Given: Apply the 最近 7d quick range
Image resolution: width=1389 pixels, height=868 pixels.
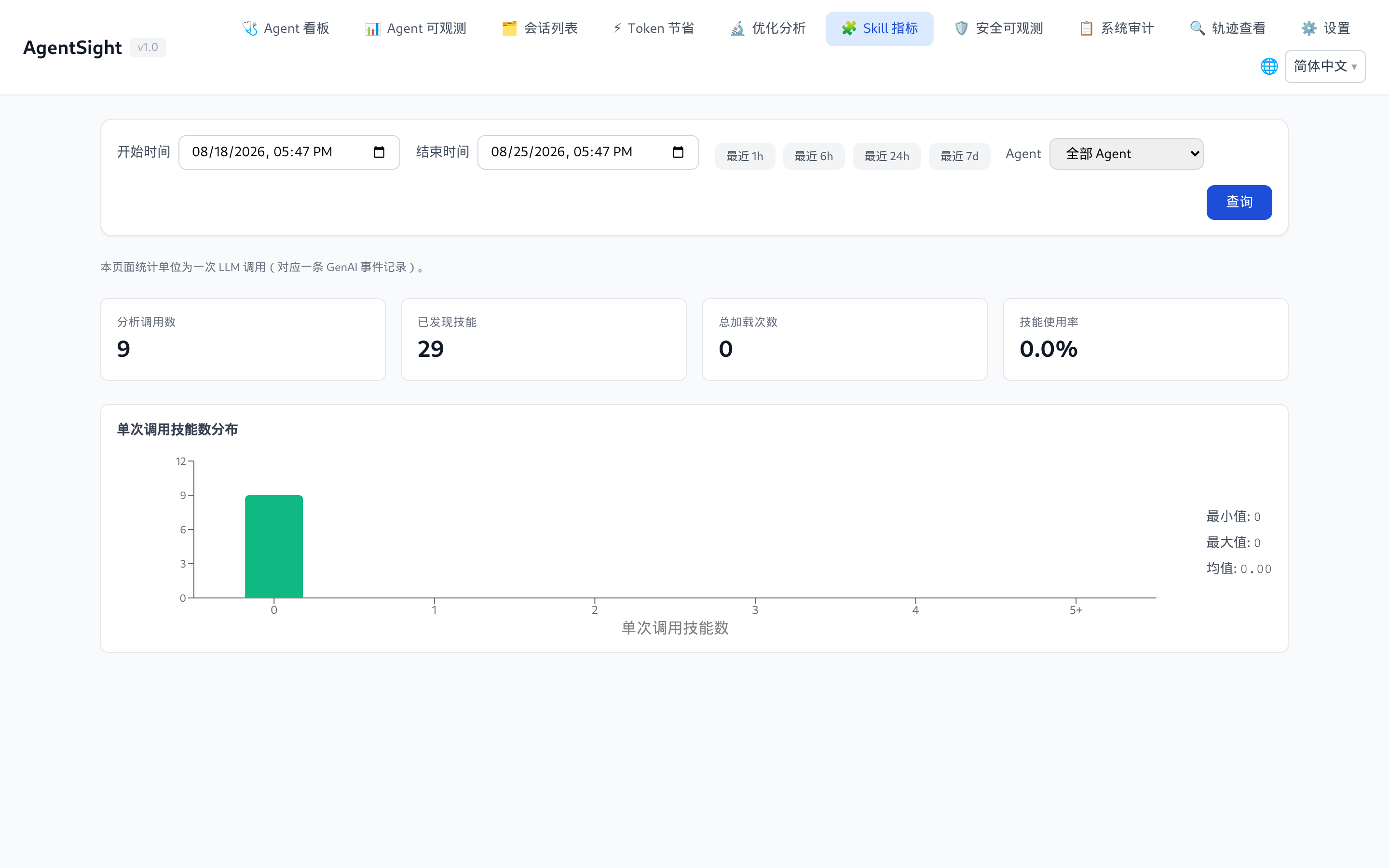Looking at the screenshot, I should (959, 156).
